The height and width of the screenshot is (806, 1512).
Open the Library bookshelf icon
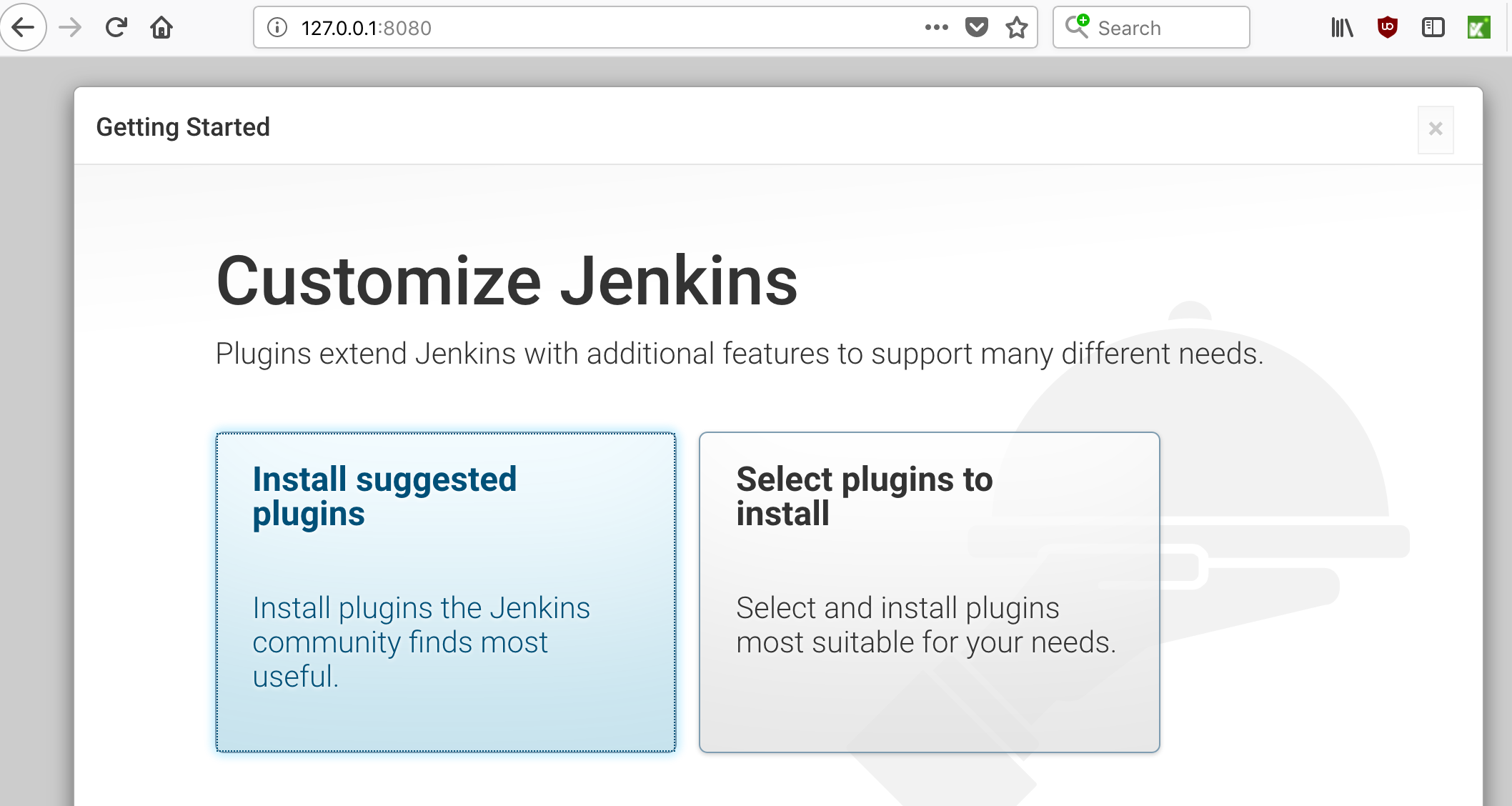(x=1342, y=28)
